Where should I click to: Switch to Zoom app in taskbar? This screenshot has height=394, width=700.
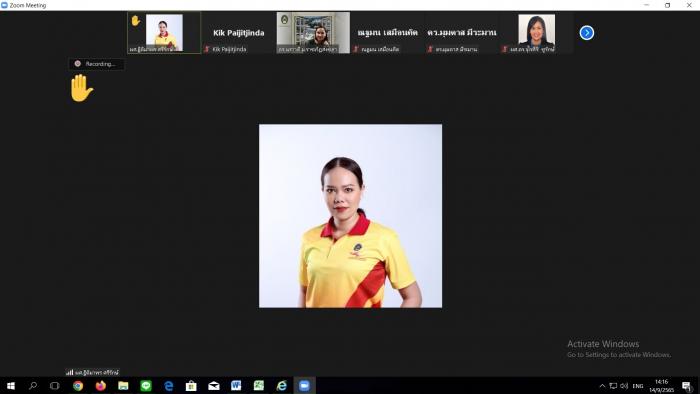click(x=304, y=386)
